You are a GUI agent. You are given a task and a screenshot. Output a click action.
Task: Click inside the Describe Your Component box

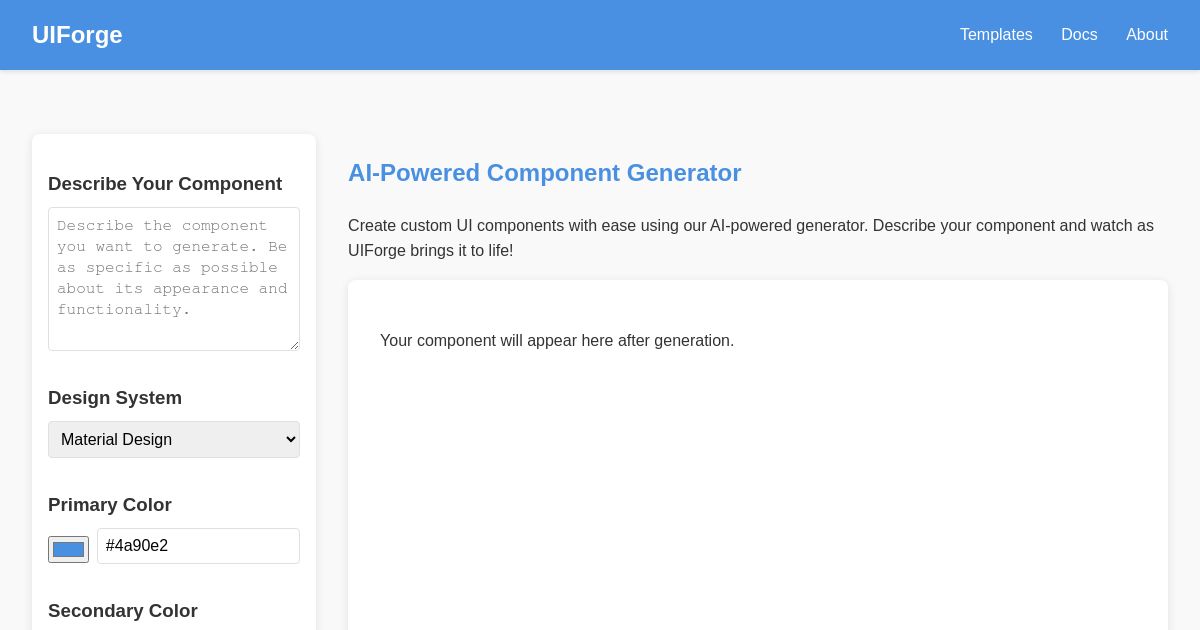coord(174,279)
